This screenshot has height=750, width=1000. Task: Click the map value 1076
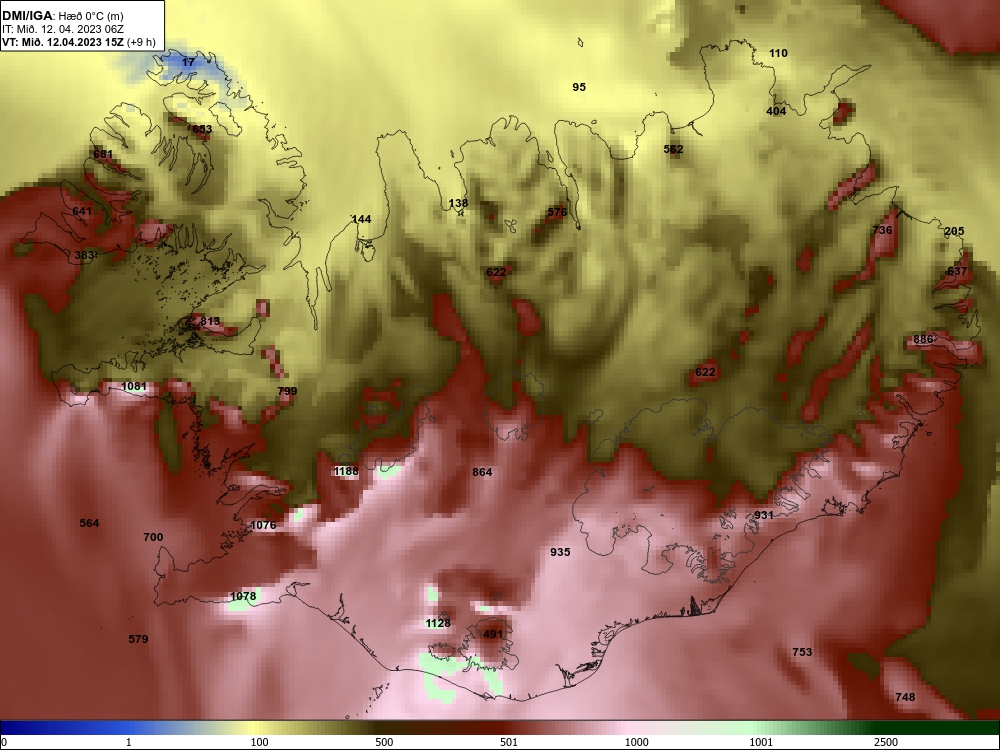coord(263,525)
